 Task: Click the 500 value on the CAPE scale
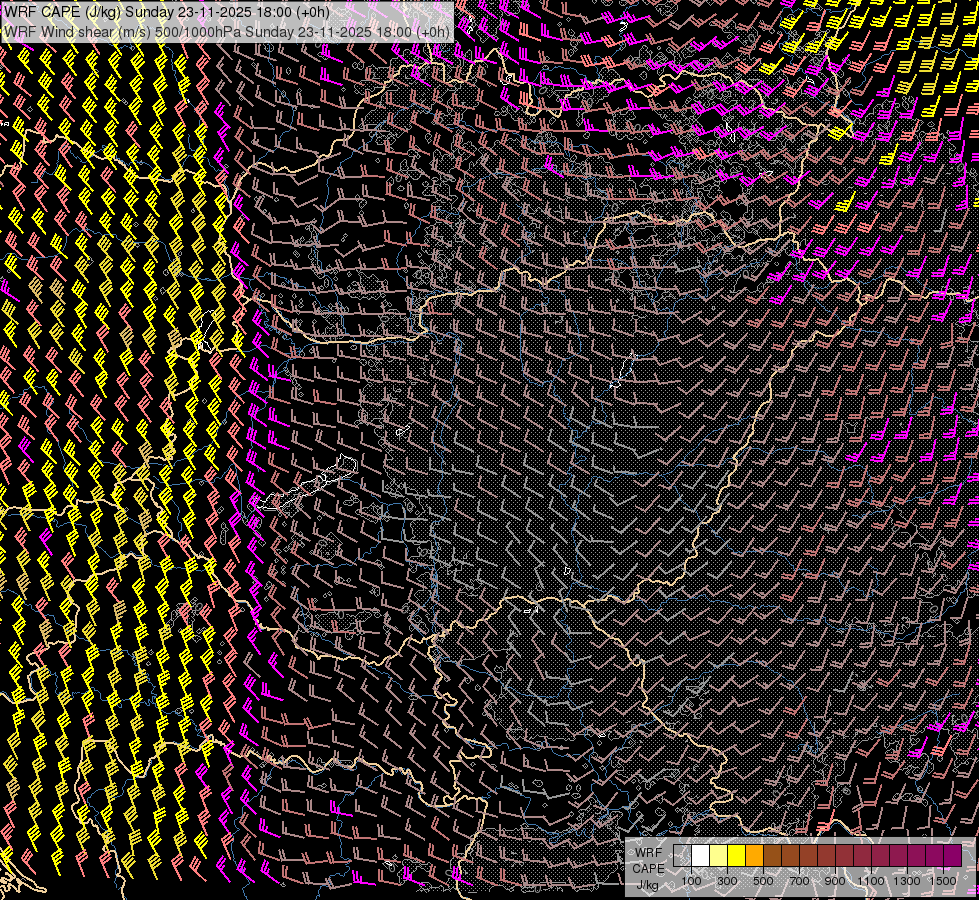[763, 881]
